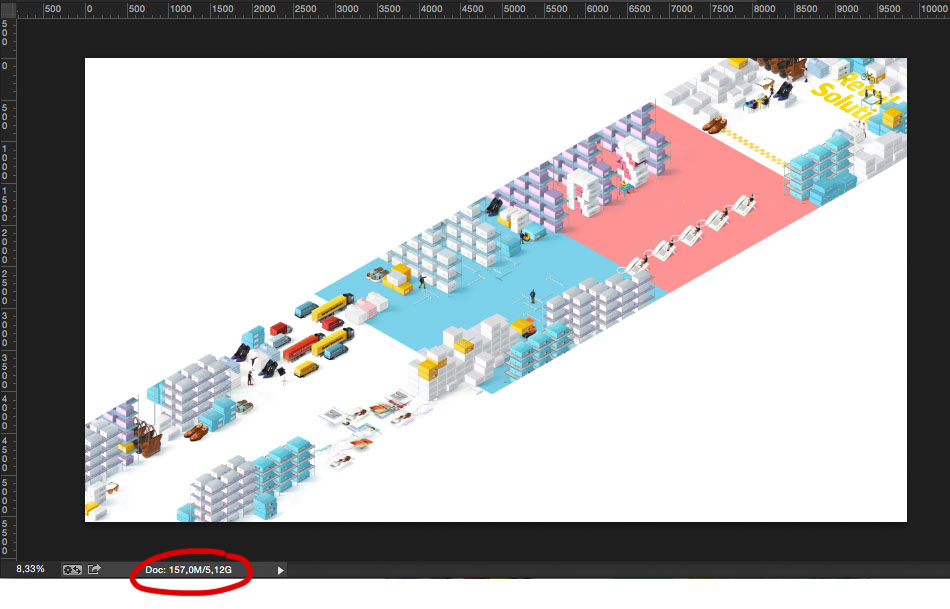Click the share/export arrow icon in status bar
950x609 pixels.
[x=94, y=569]
